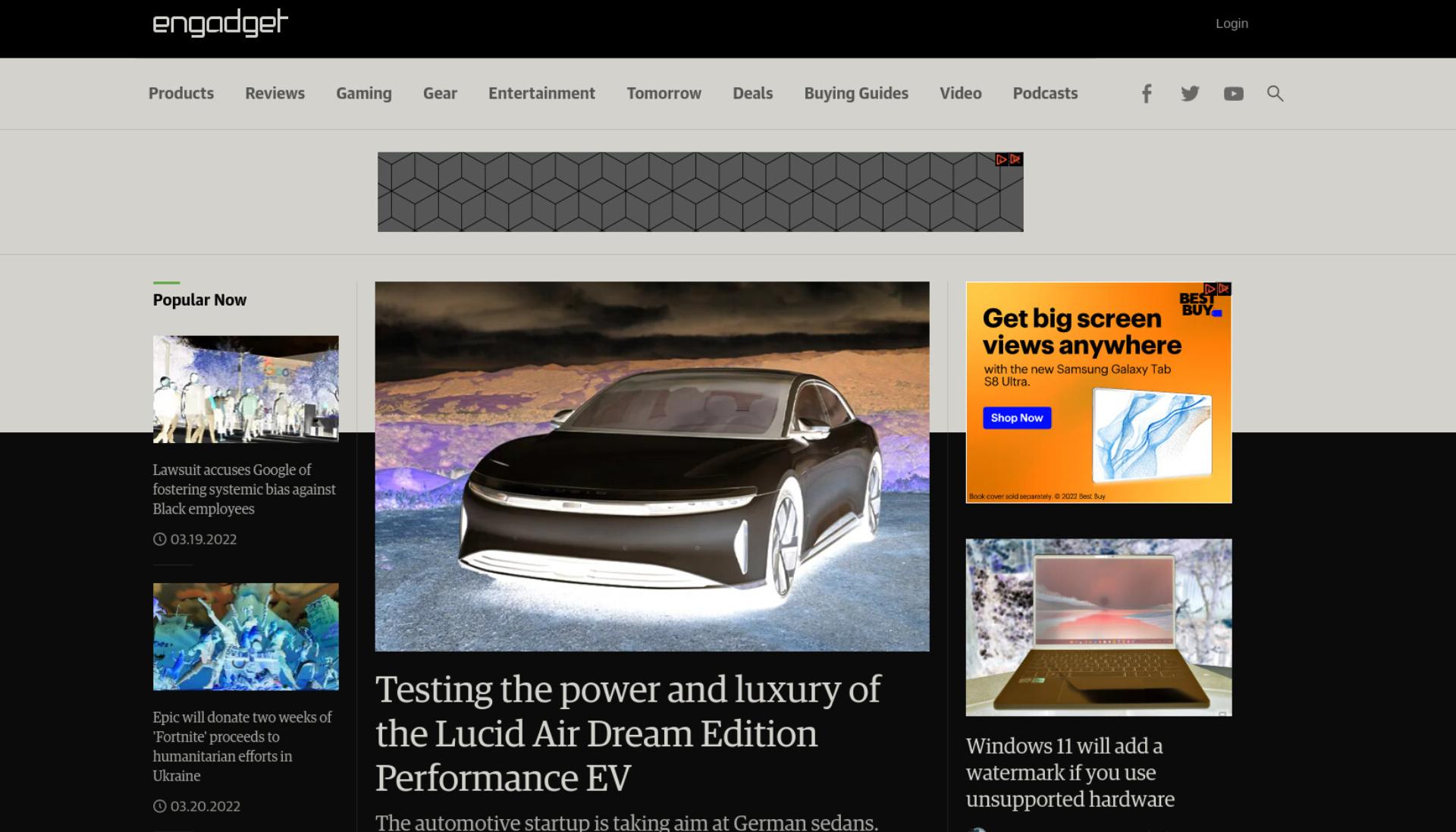Click the Windows 11 laptop thumbnail
This screenshot has width=1456, height=832.
click(1099, 627)
